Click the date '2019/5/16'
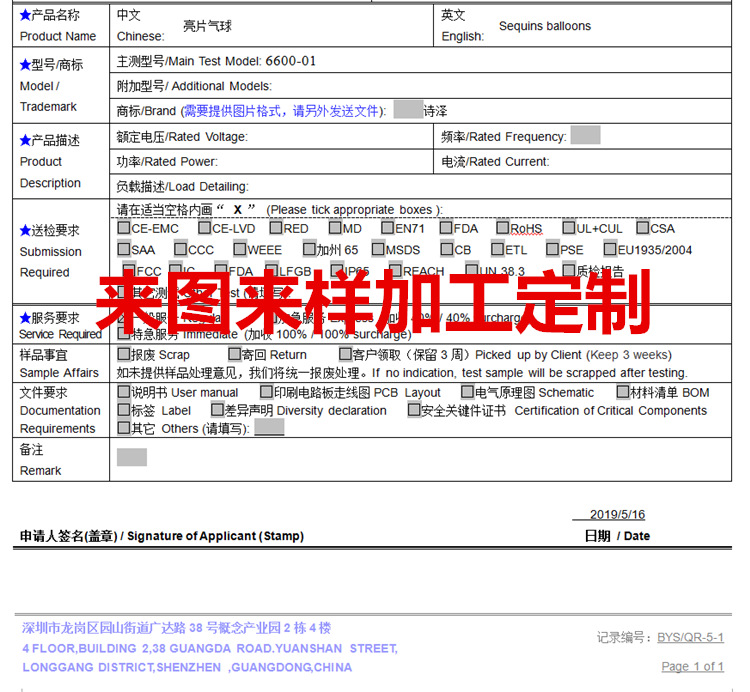750x692 pixels. point(617,515)
